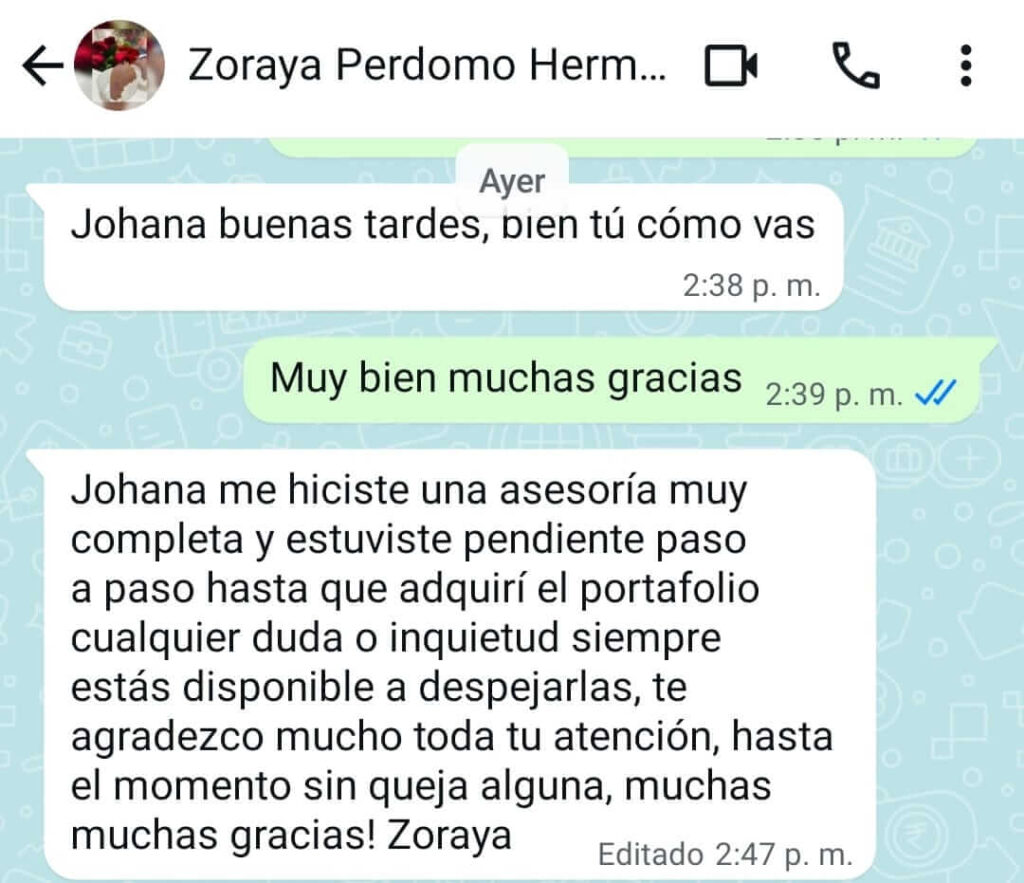Tap the blue double-check read receipt
The height and width of the screenshot is (883, 1024).
point(936,394)
